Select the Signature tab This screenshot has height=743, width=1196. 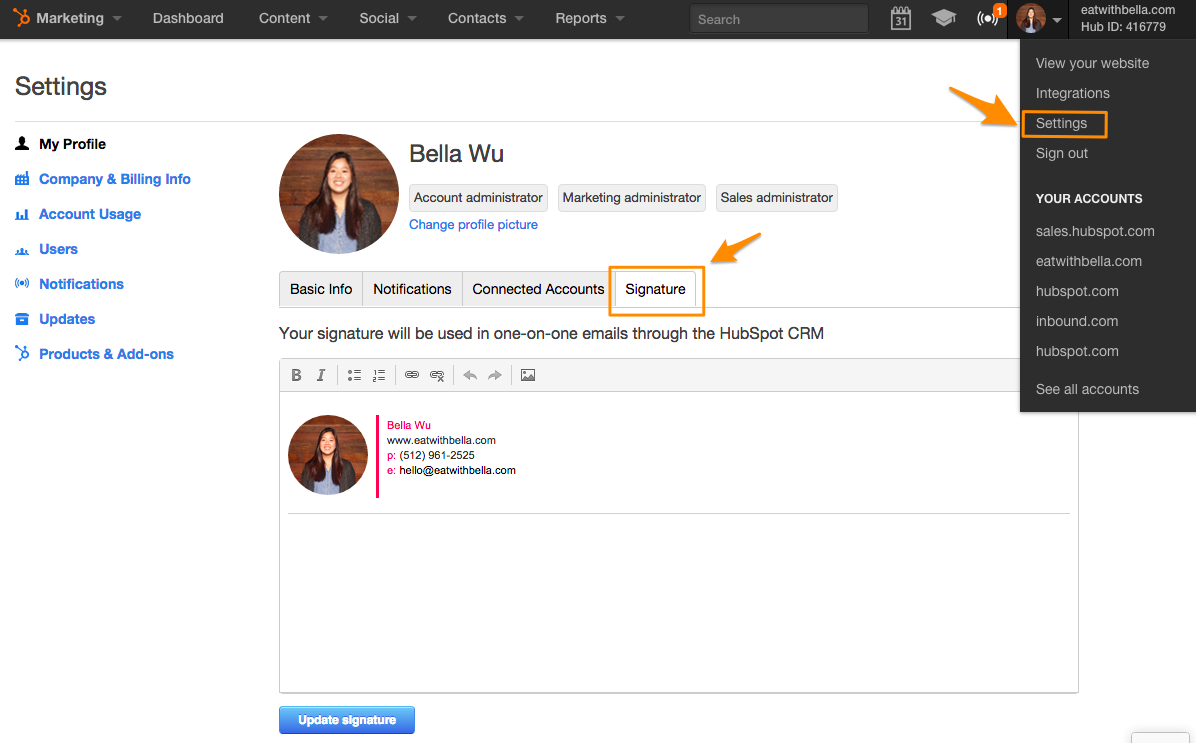click(x=655, y=289)
